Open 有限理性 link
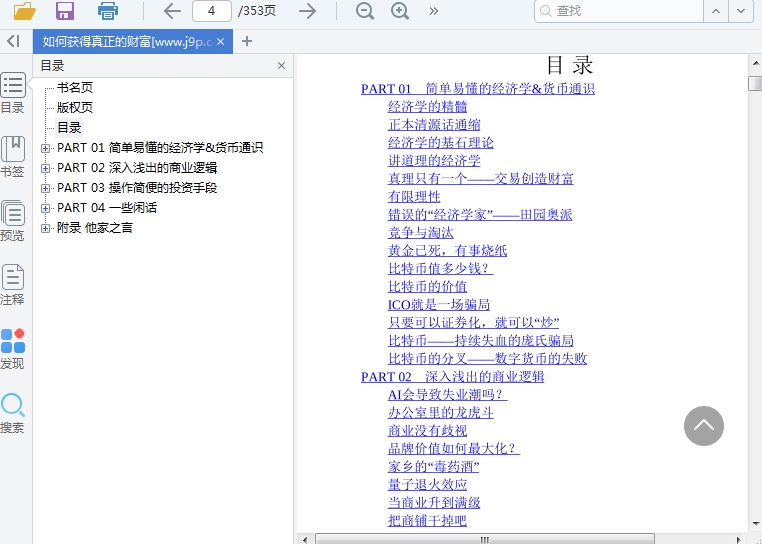Viewport: 762px width, 544px height. (x=414, y=196)
